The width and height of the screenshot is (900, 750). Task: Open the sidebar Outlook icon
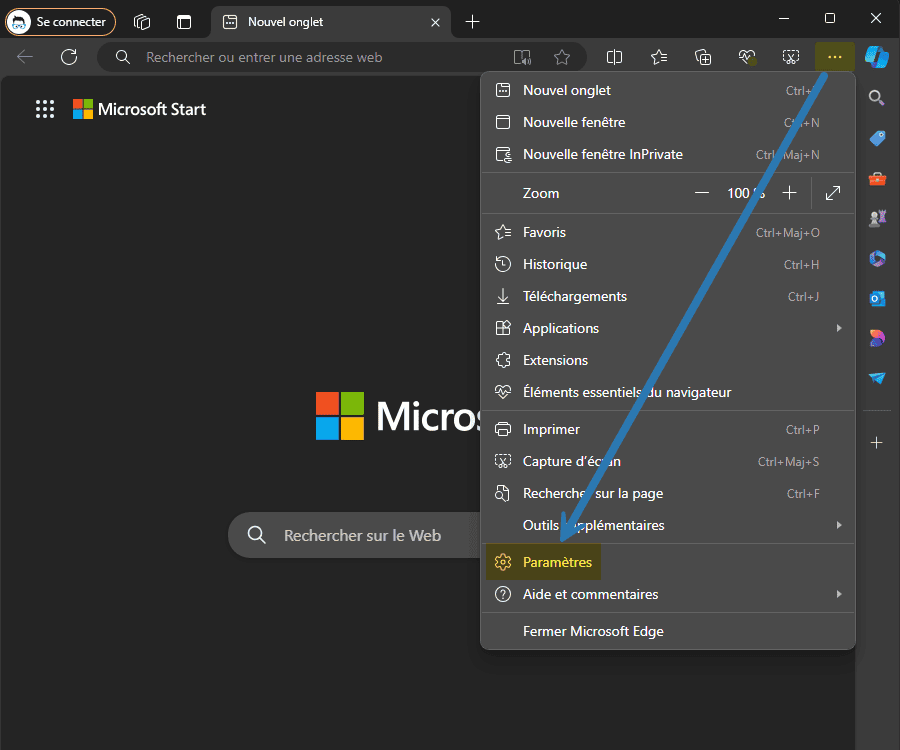(x=877, y=298)
